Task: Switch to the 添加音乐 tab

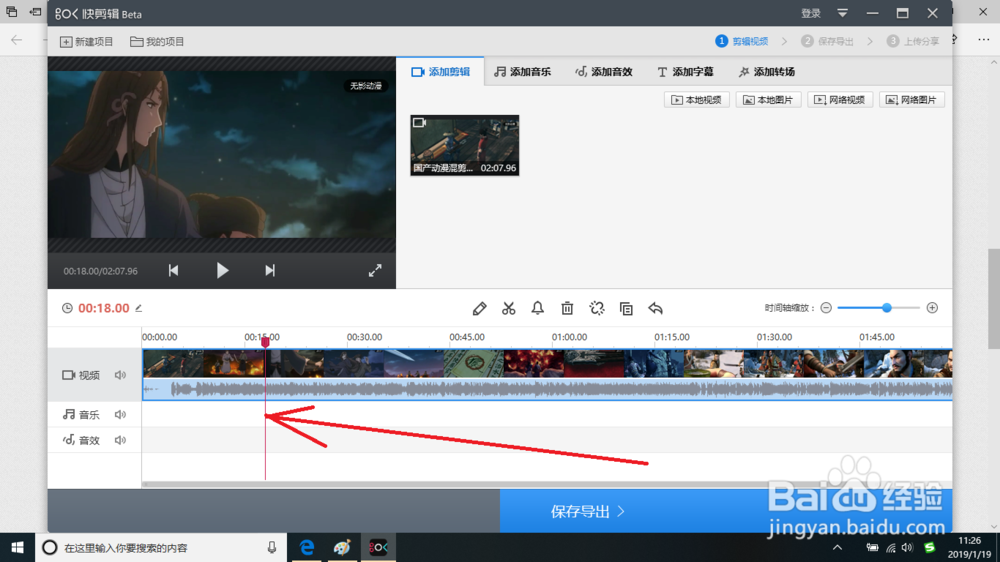Action: [522, 71]
